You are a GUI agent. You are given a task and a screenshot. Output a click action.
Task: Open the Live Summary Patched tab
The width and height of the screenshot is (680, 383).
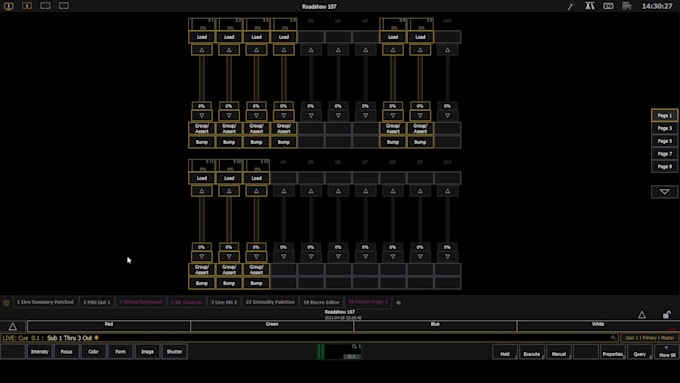pyautogui.click(x=45, y=302)
